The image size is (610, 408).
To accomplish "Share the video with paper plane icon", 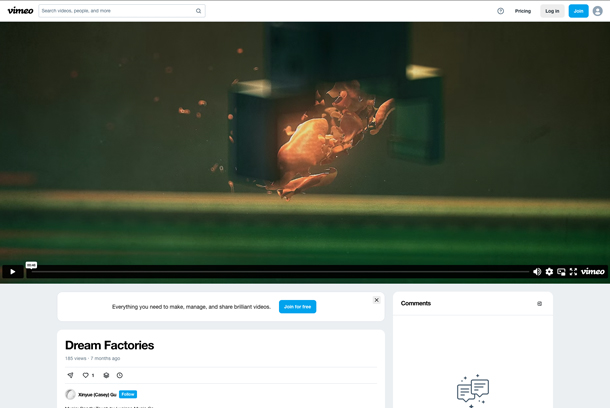I will (70, 375).
